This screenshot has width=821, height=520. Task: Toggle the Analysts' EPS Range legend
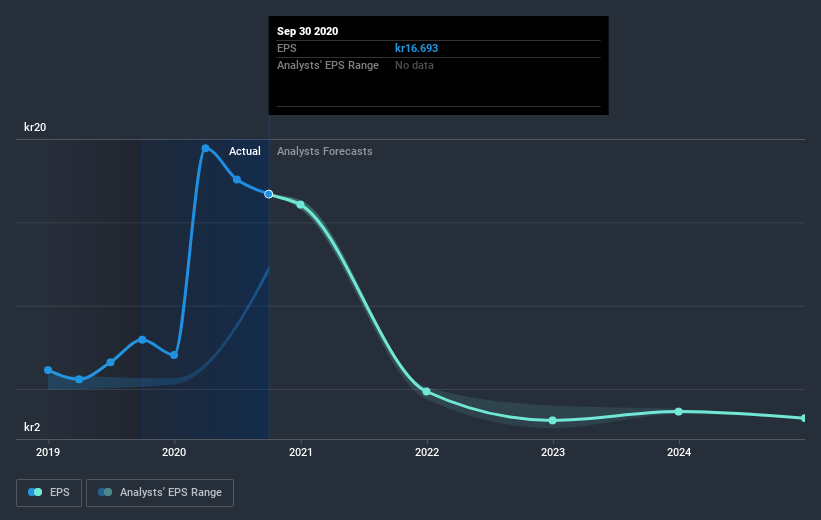160,492
